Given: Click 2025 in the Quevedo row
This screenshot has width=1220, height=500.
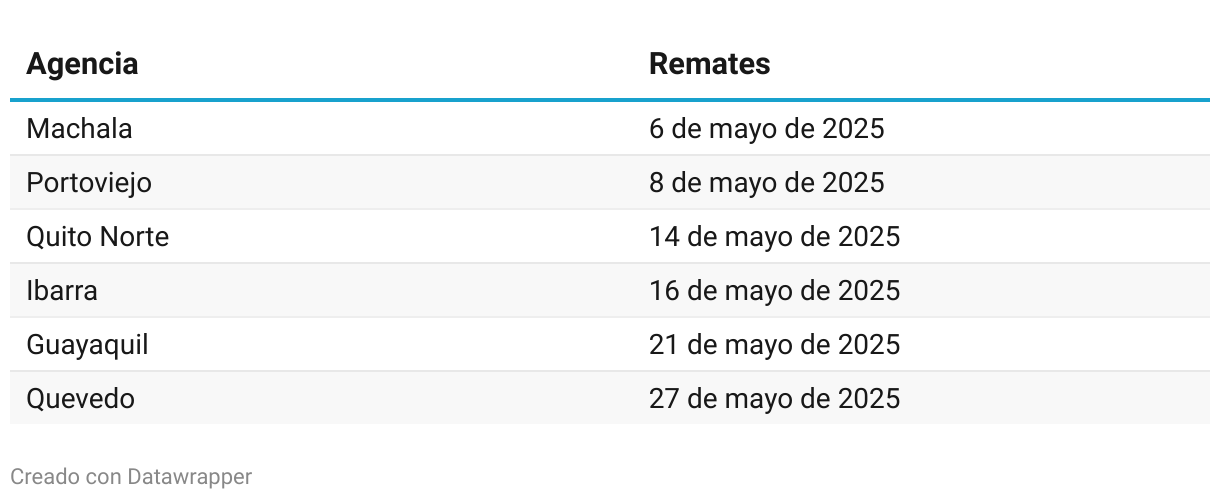Looking at the screenshot, I should (x=869, y=399).
